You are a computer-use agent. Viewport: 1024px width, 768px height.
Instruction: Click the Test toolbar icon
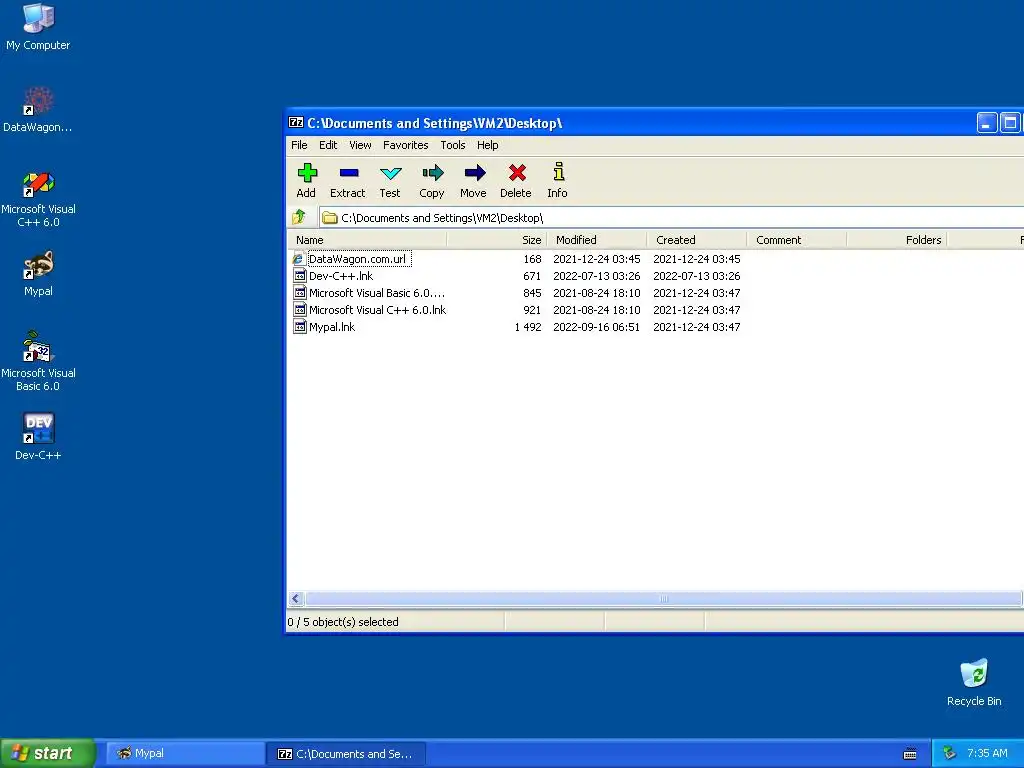click(390, 173)
